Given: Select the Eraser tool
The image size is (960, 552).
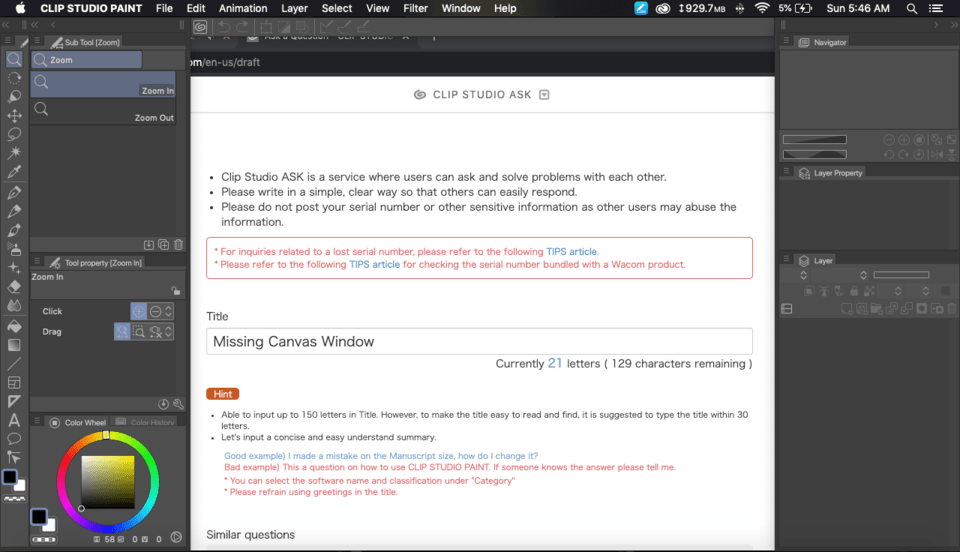Looking at the screenshot, I should point(14,286).
